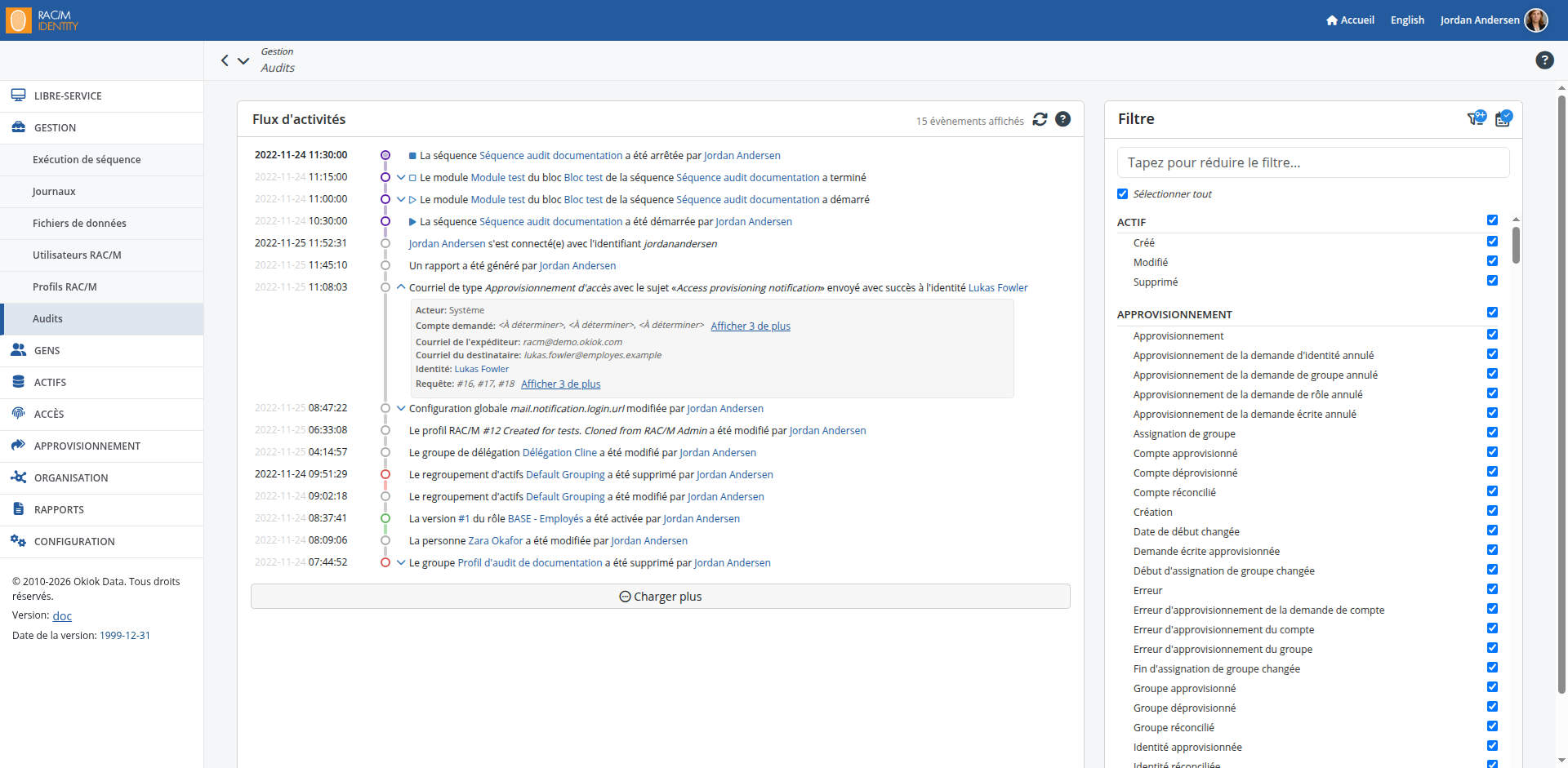Click the RAC/M Identity logo
Screen dimensions: 1568x768
click(42, 20)
